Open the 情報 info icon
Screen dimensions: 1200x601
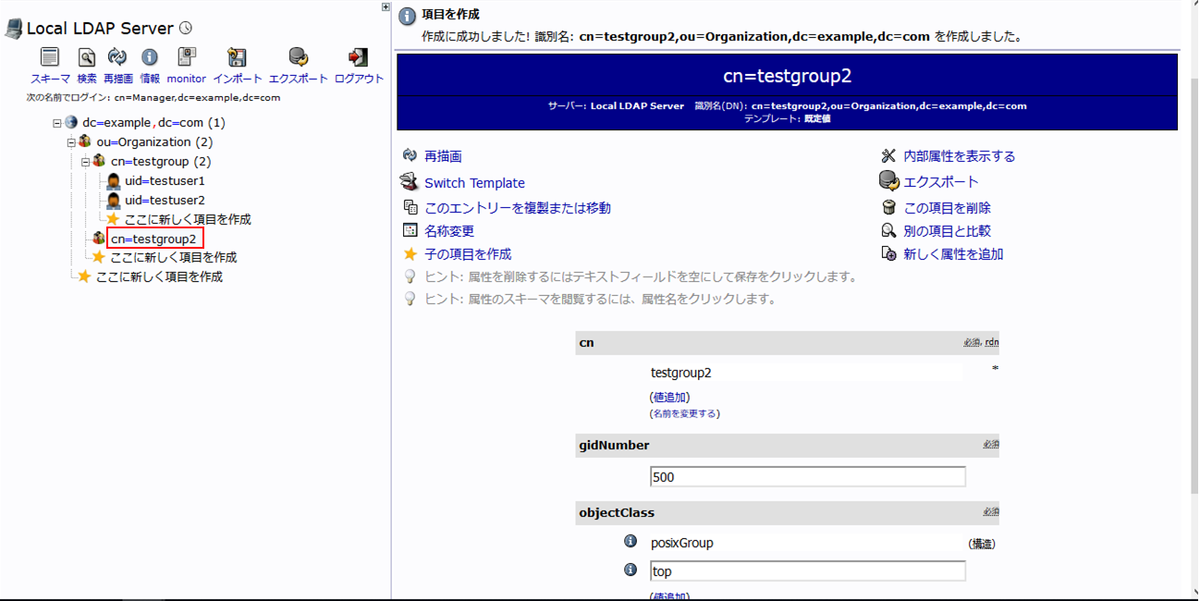[150, 58]
